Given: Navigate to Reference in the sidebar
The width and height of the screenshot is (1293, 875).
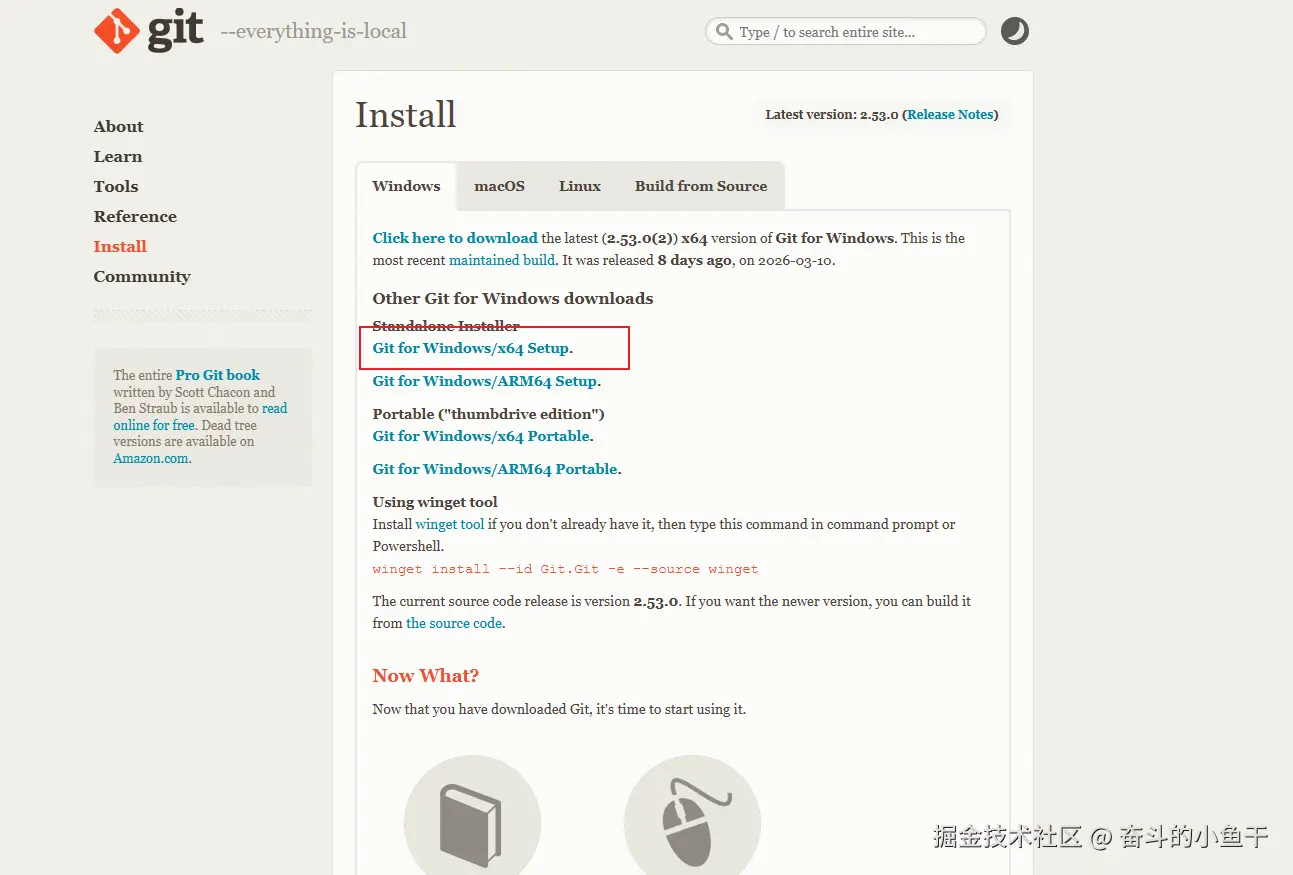Looking at the screenshot, I should coord(135,217).
